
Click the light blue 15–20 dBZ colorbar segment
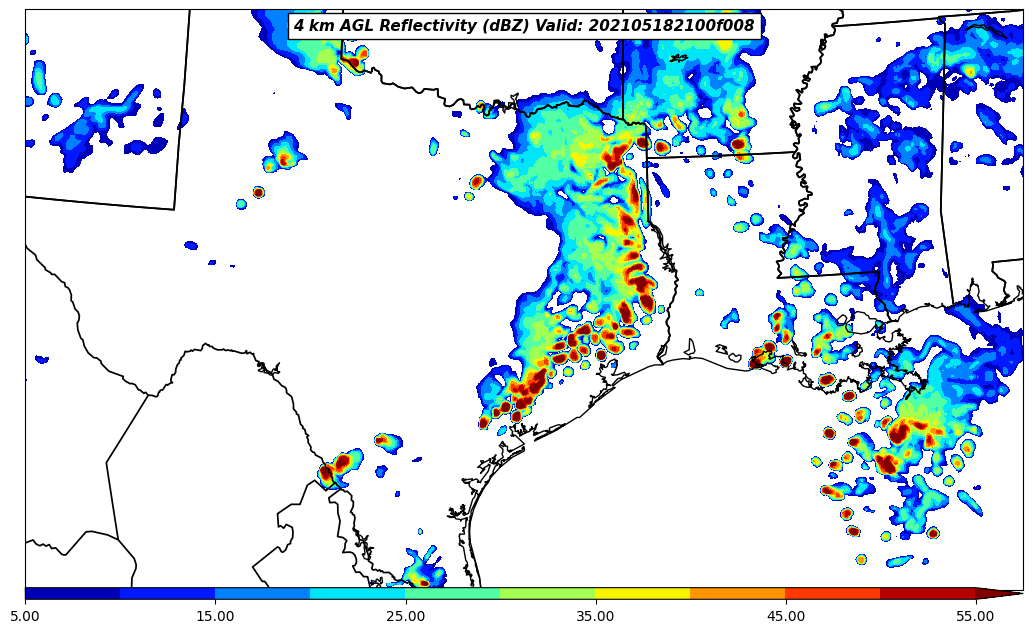click(262, 593)
